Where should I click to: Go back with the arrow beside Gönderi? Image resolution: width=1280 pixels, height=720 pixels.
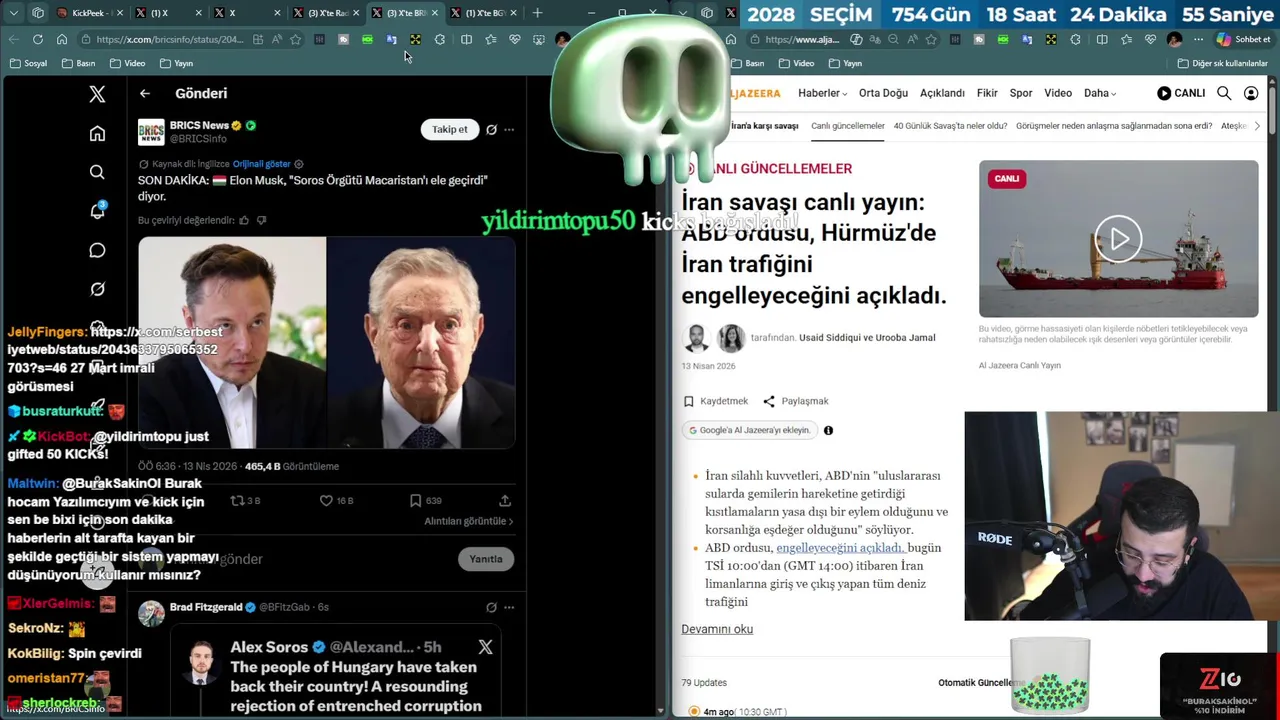145,93
